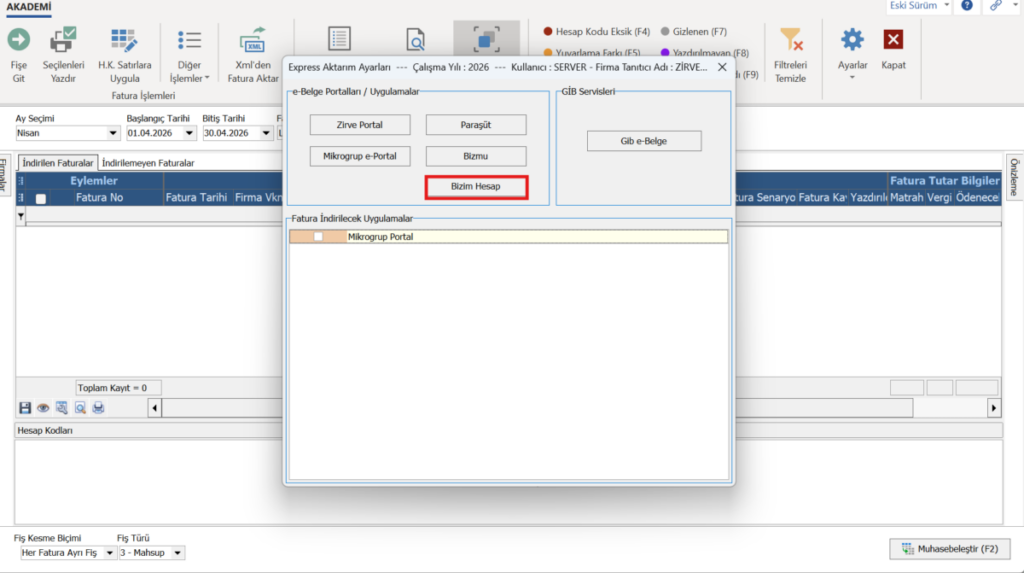Click the Matrah column header
This screenshot has width=1024, height=573.
click(x=906, y=197)
